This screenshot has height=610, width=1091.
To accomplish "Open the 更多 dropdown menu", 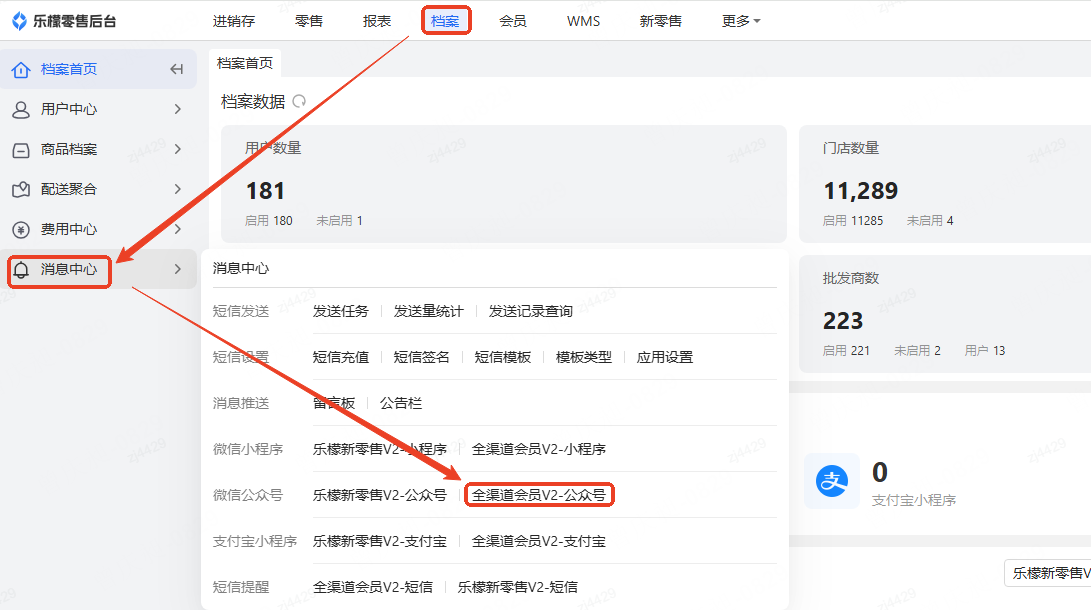I will click(x=741, y=21).
